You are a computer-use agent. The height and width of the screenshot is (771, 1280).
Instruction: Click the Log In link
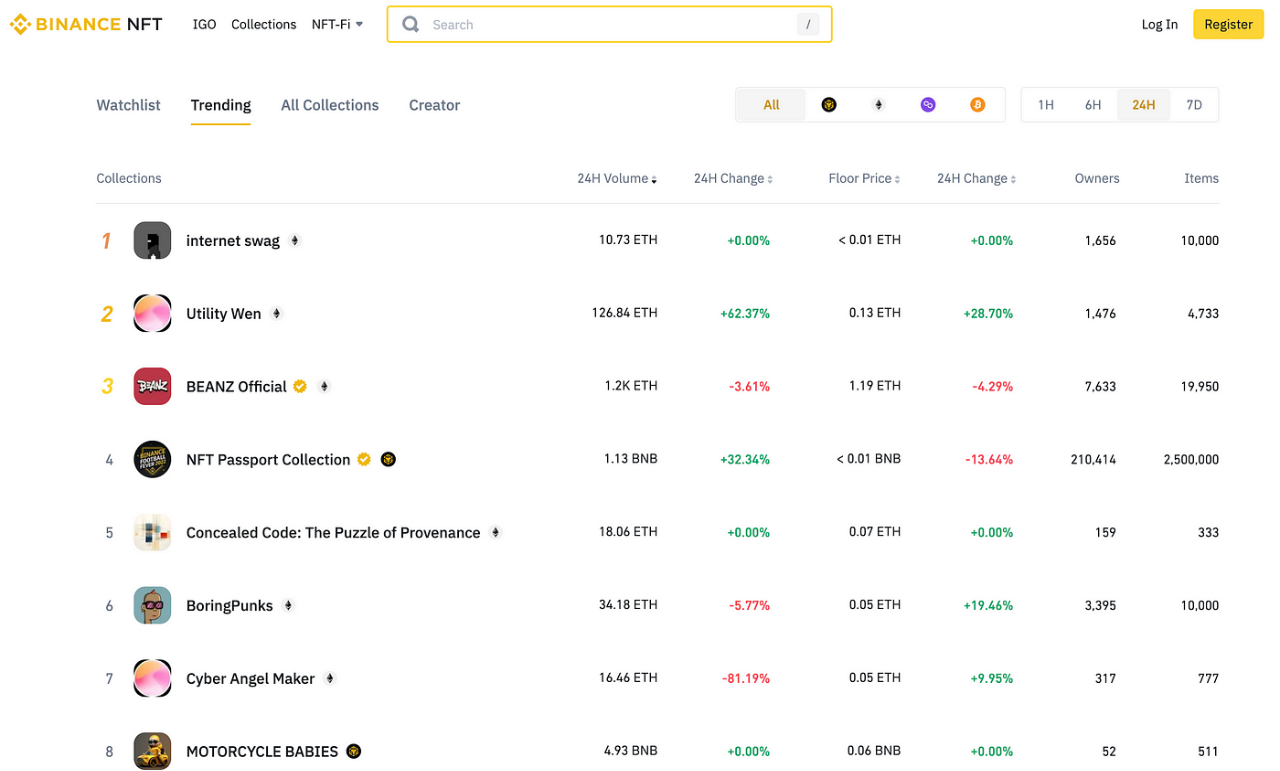coord(1159,24)
